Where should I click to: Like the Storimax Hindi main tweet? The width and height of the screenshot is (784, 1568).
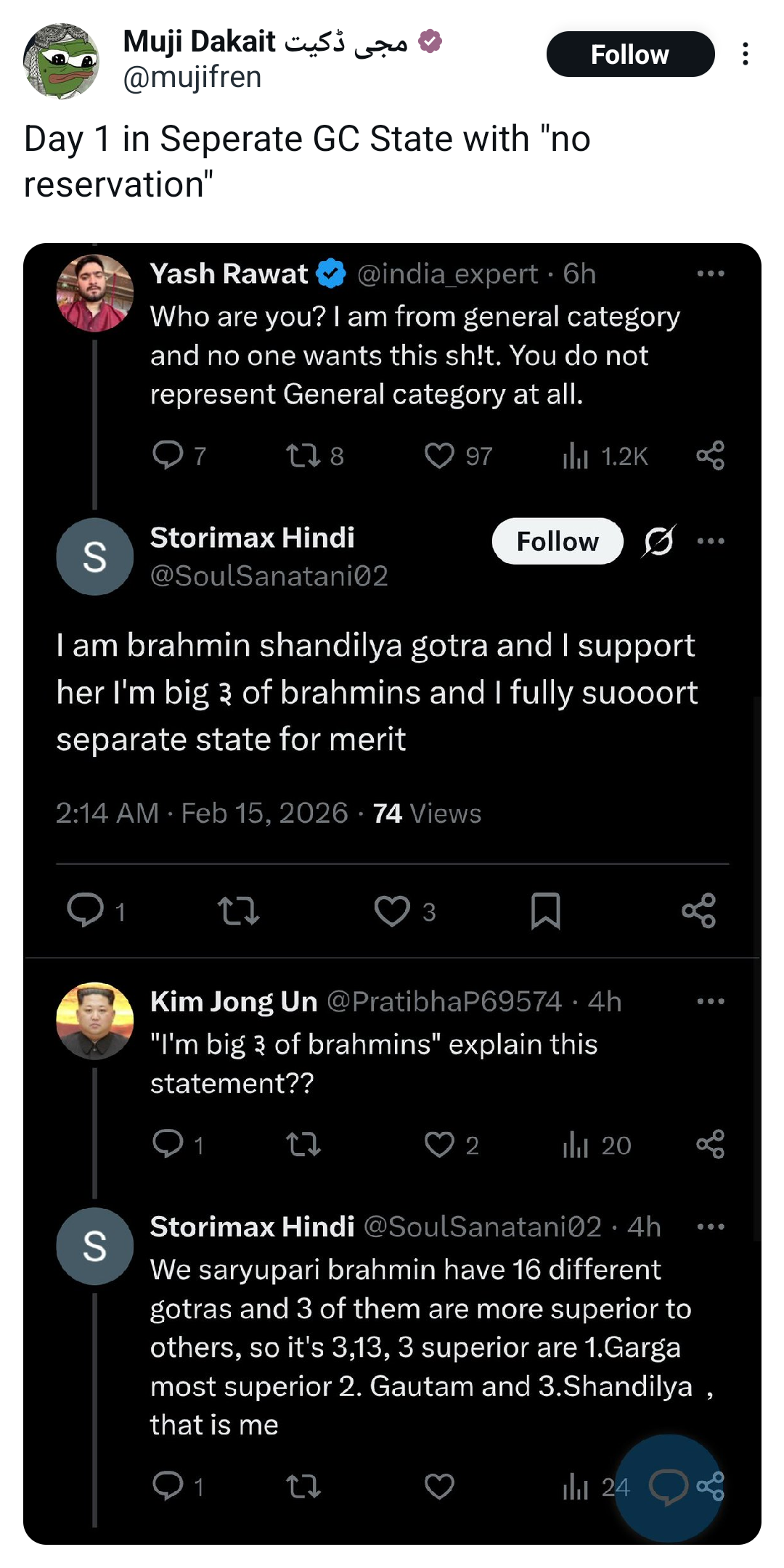[392, 911]
